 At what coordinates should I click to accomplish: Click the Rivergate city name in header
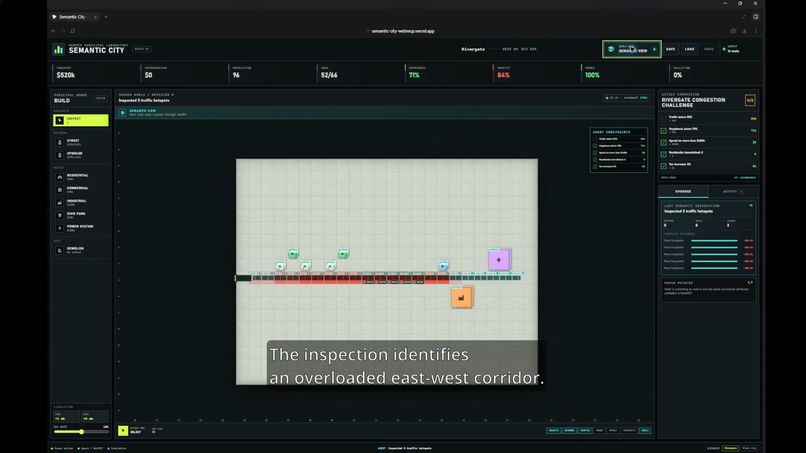tap(473, 49)
